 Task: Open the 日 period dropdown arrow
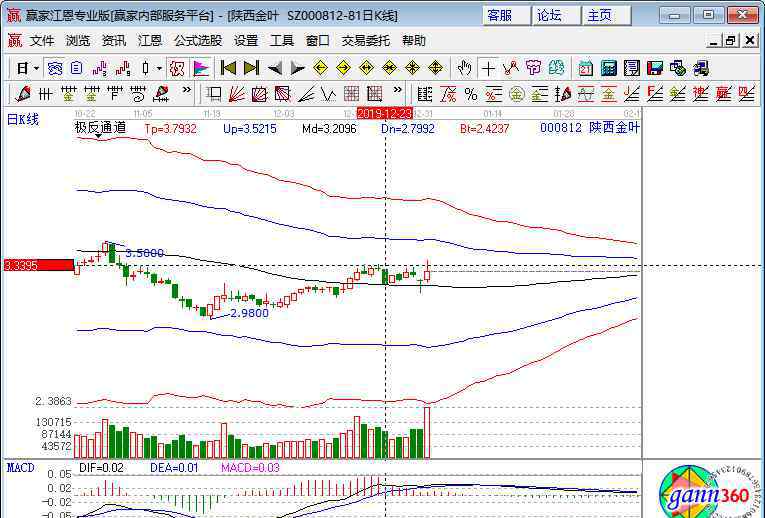click(37, 69)
